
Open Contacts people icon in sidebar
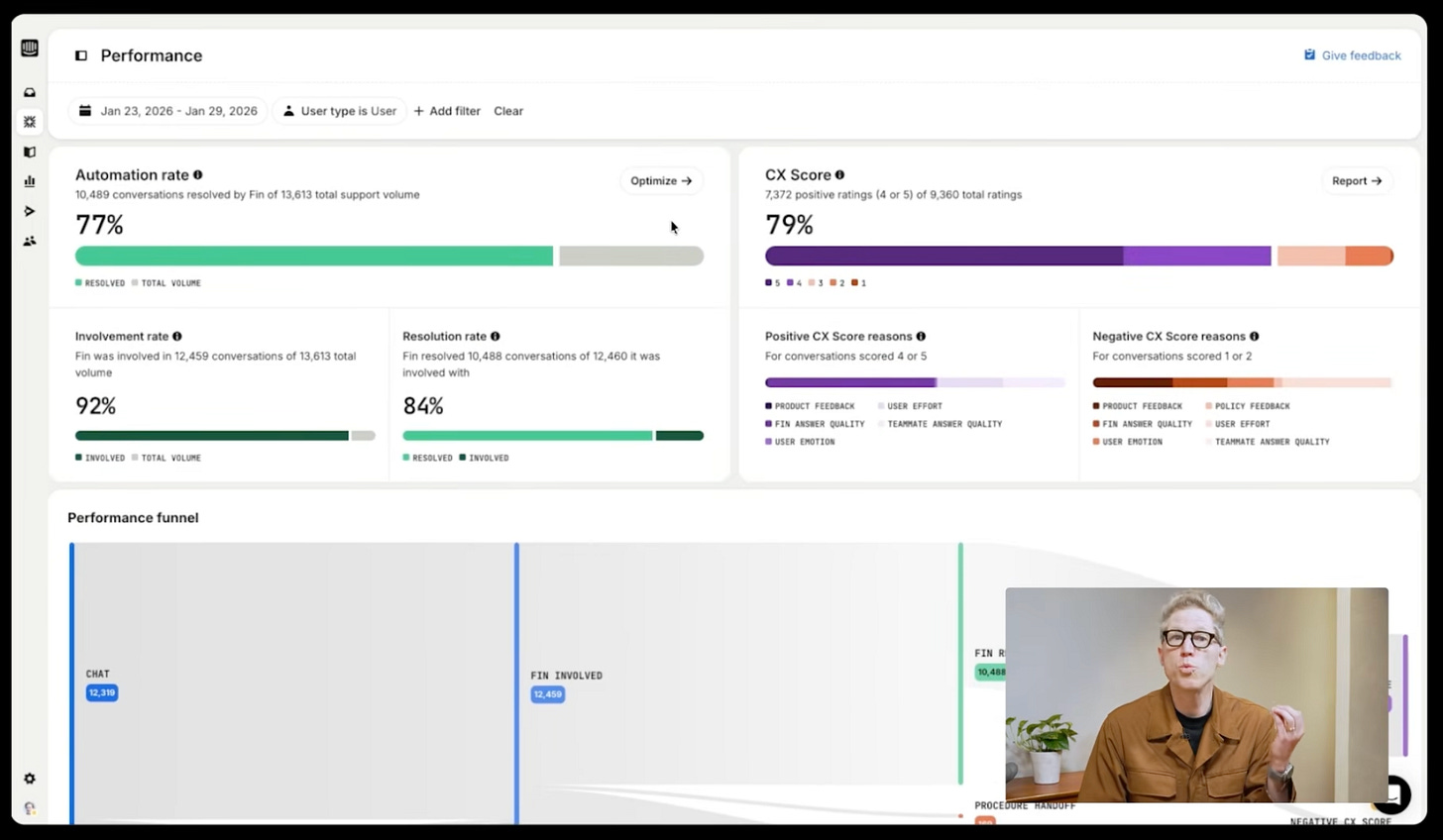(x=30, y=241)
